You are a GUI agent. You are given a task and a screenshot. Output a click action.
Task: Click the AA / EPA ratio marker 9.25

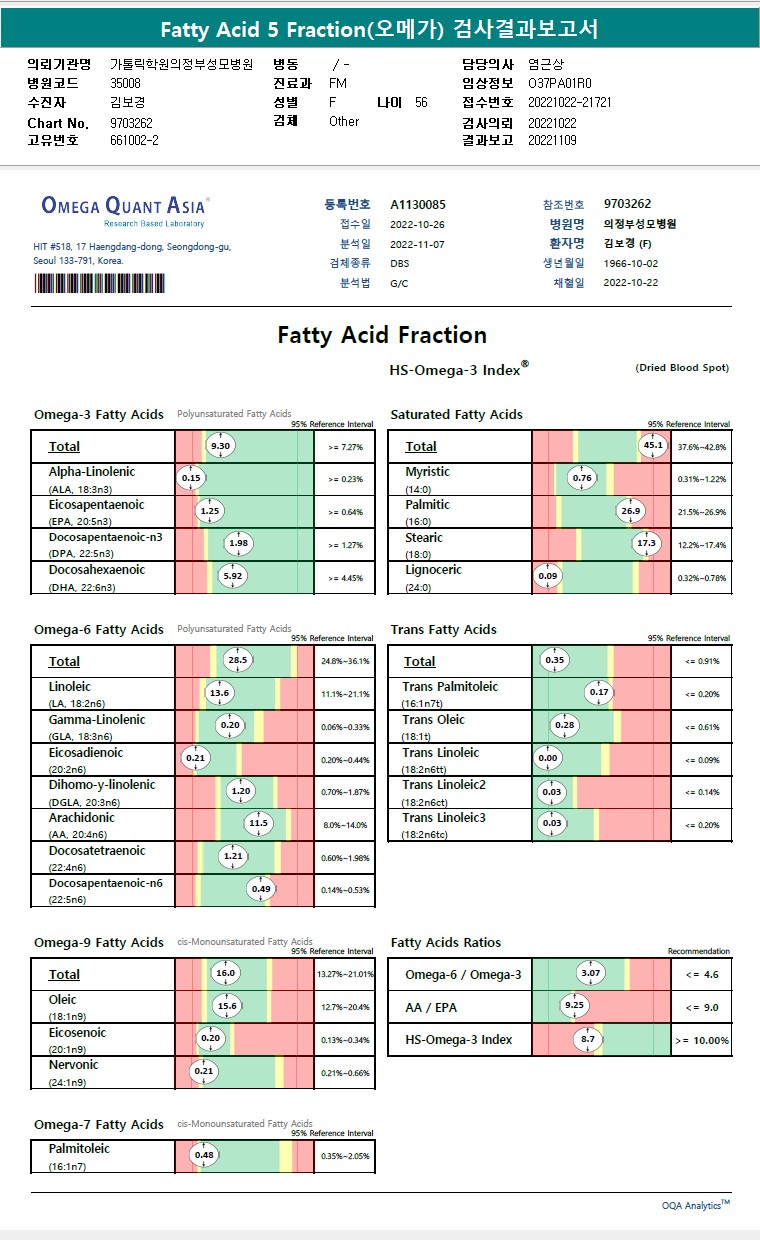(574, 1006)
